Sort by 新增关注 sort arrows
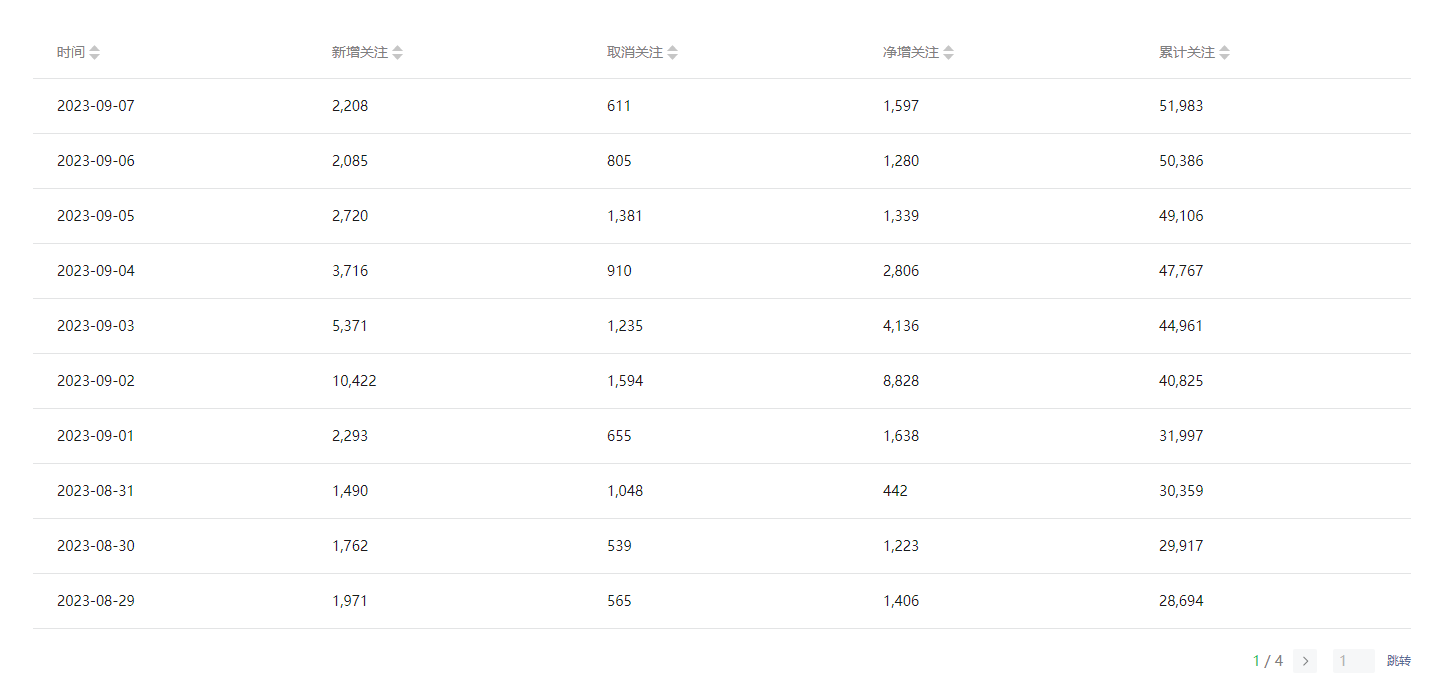 pos(397,53)
